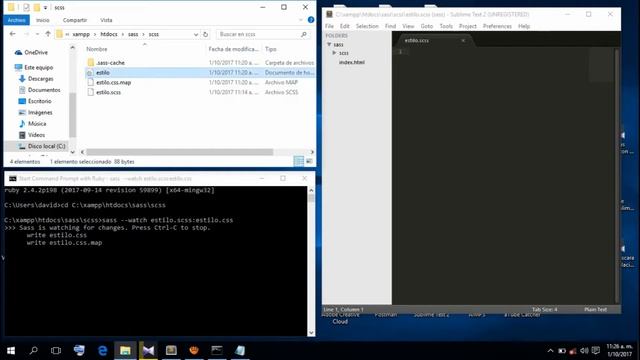Click the Command Prompt scroll-down arrow
Image resolution: width=640 pixels, height=360 pixels.
click(x=311, y=333)
